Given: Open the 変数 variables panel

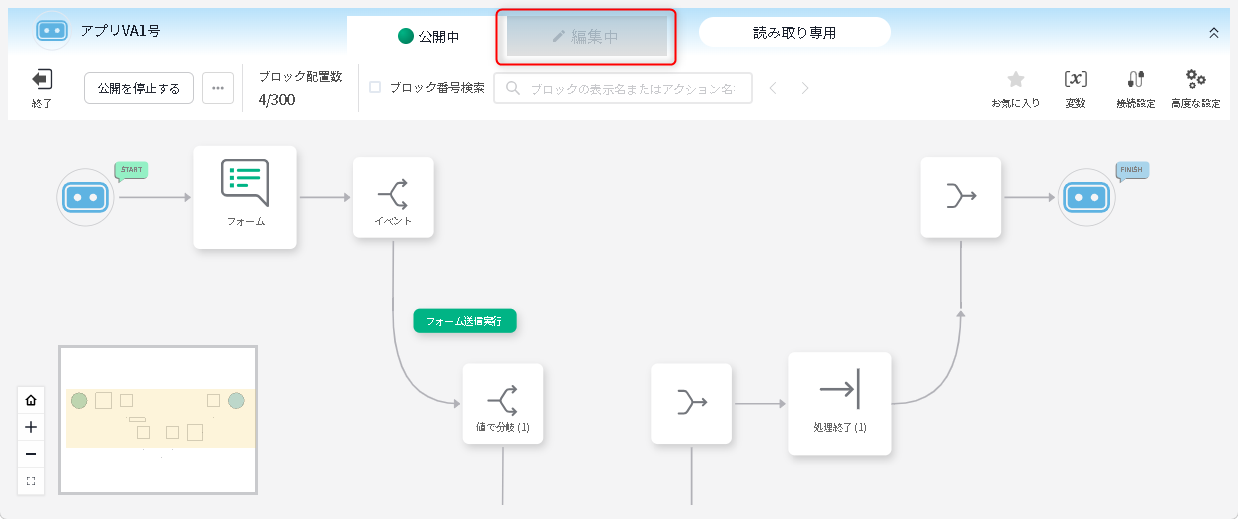Looking at the screenshot, I should (1075, 80).
